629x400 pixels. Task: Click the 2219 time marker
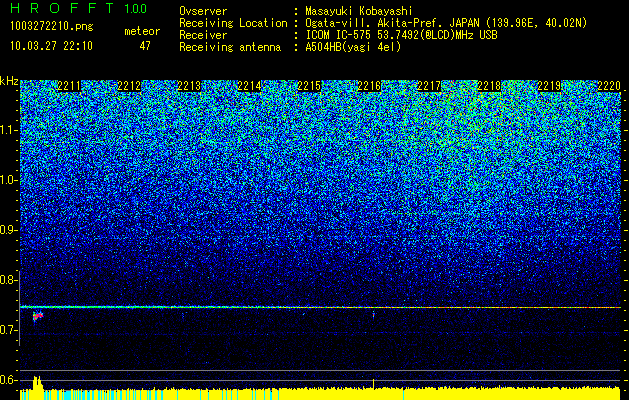click(549, 86)
